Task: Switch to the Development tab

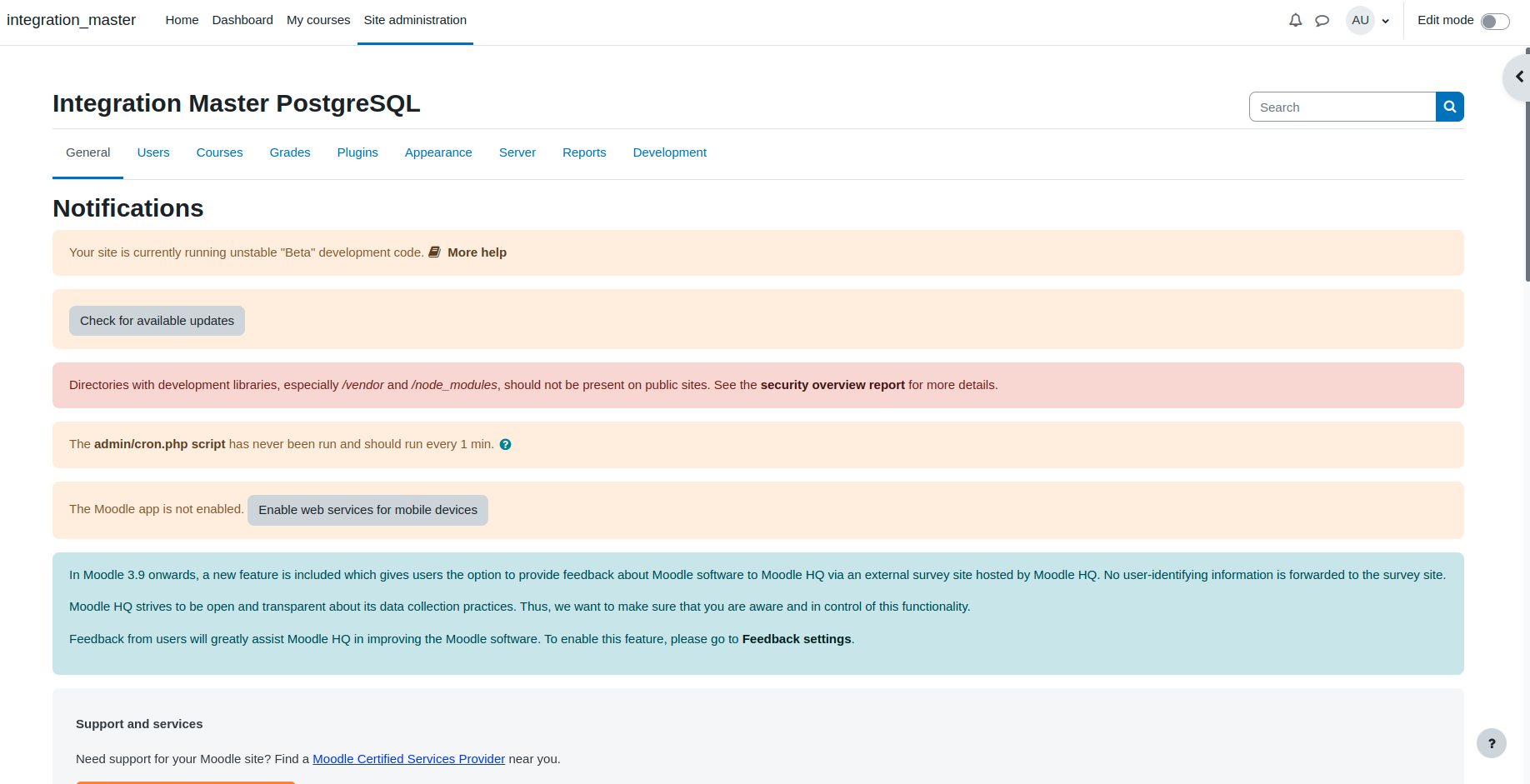Action: tap(670, 152)
